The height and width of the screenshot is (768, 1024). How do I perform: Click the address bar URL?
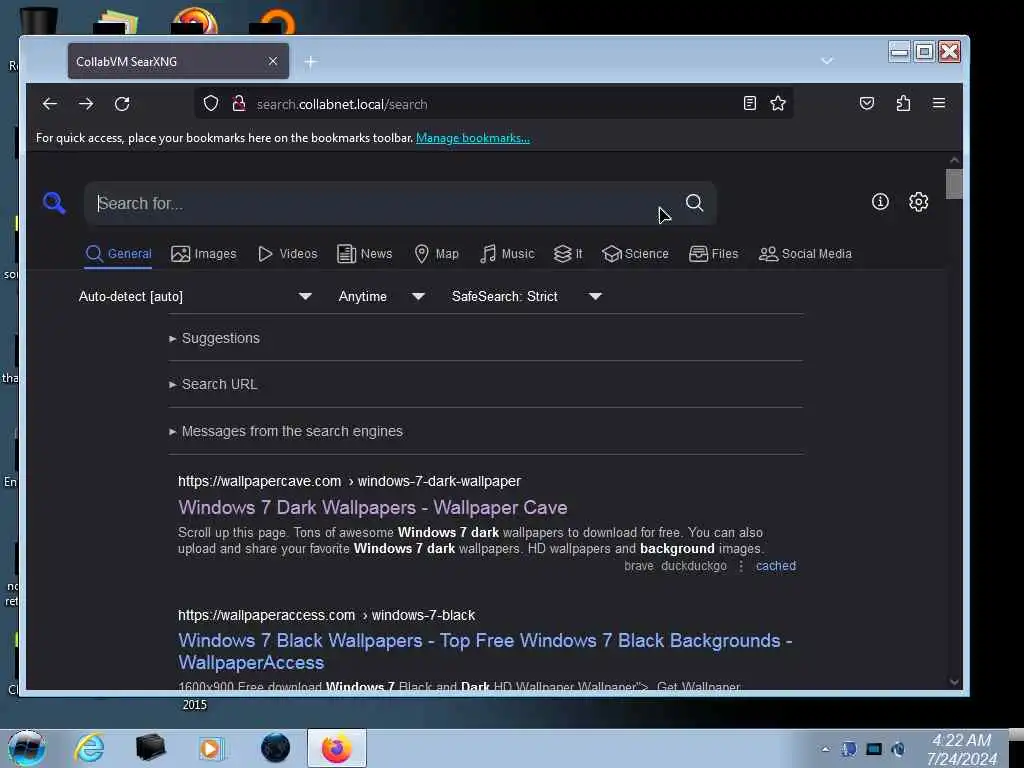coord(342,104)
